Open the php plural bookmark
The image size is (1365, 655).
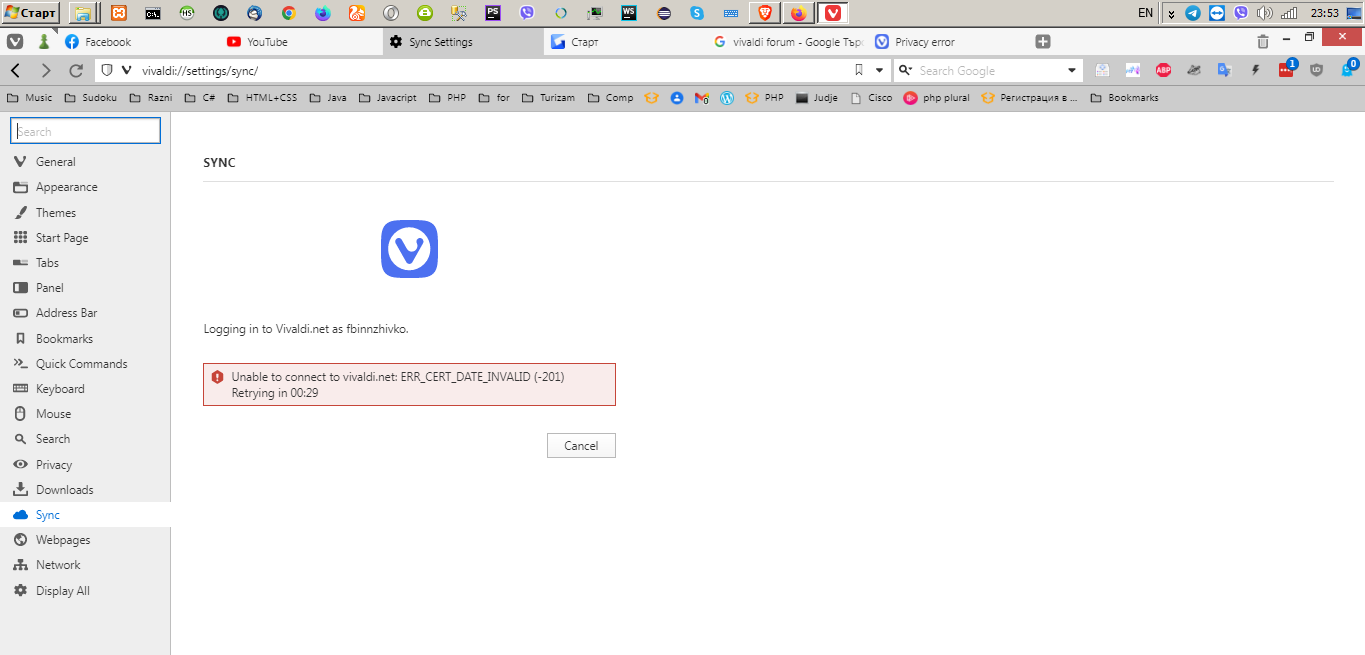pyautogui.click(x=936, y=98)
